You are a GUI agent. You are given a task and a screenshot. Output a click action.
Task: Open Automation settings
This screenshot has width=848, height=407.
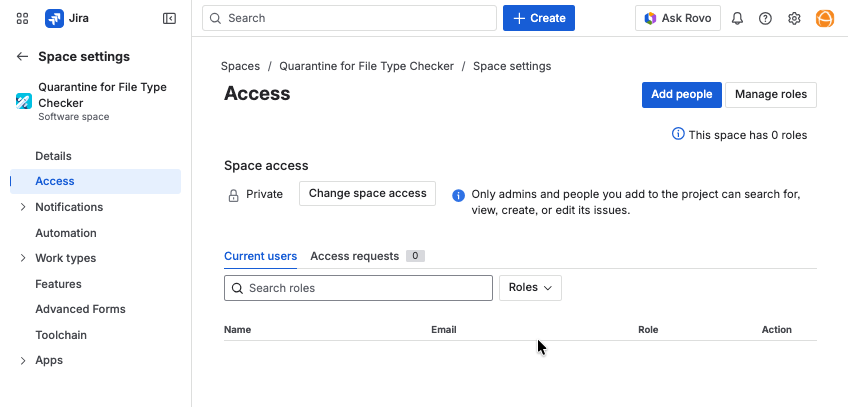(x=65, y=233)
